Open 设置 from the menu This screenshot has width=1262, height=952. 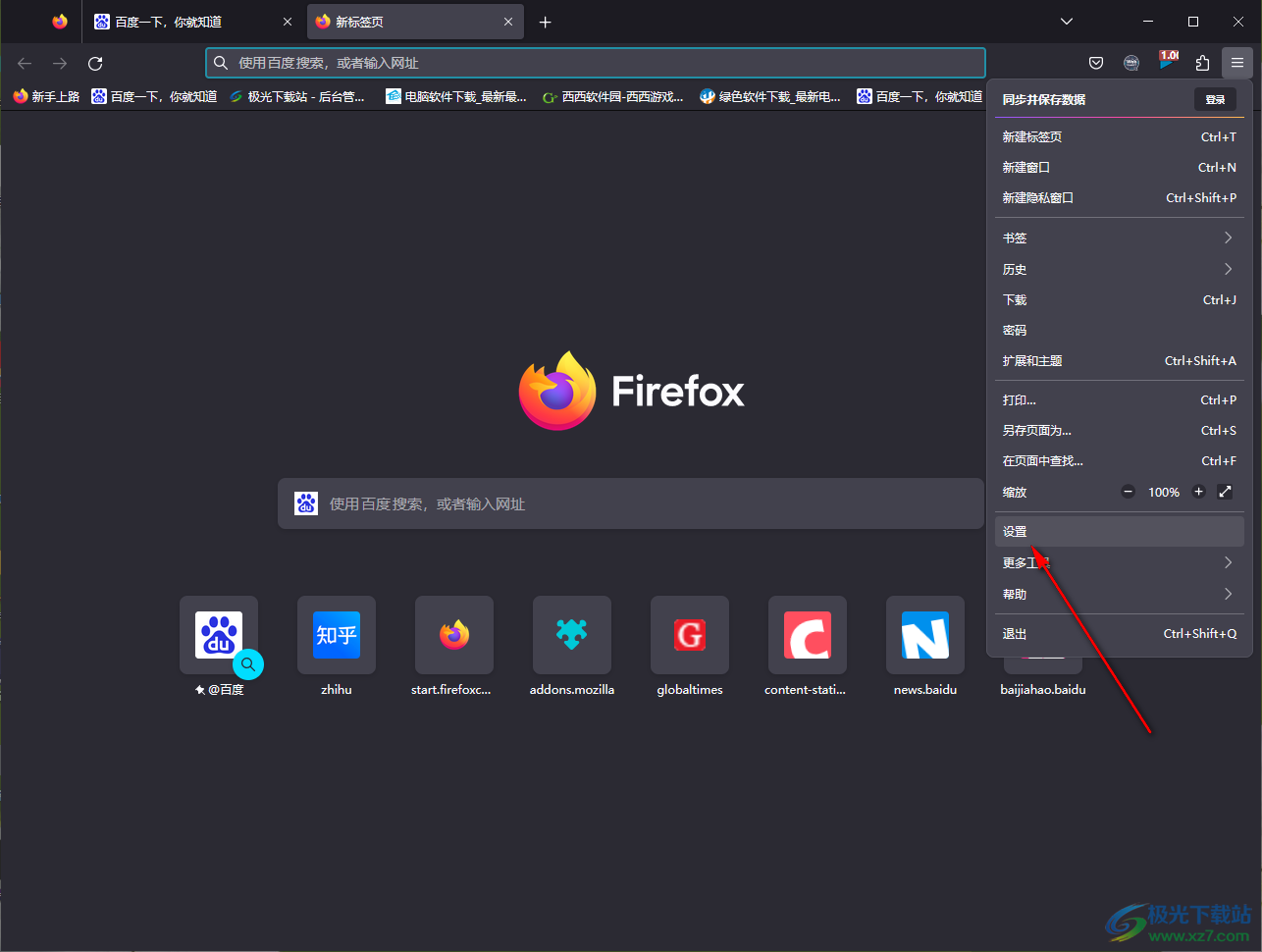point(1119,531)
